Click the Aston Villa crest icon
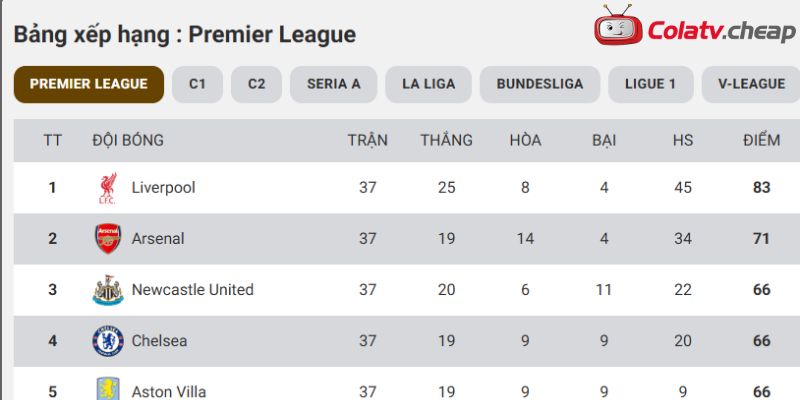Image resolution: width=800 pixels, height=400 pixels. 108,389
